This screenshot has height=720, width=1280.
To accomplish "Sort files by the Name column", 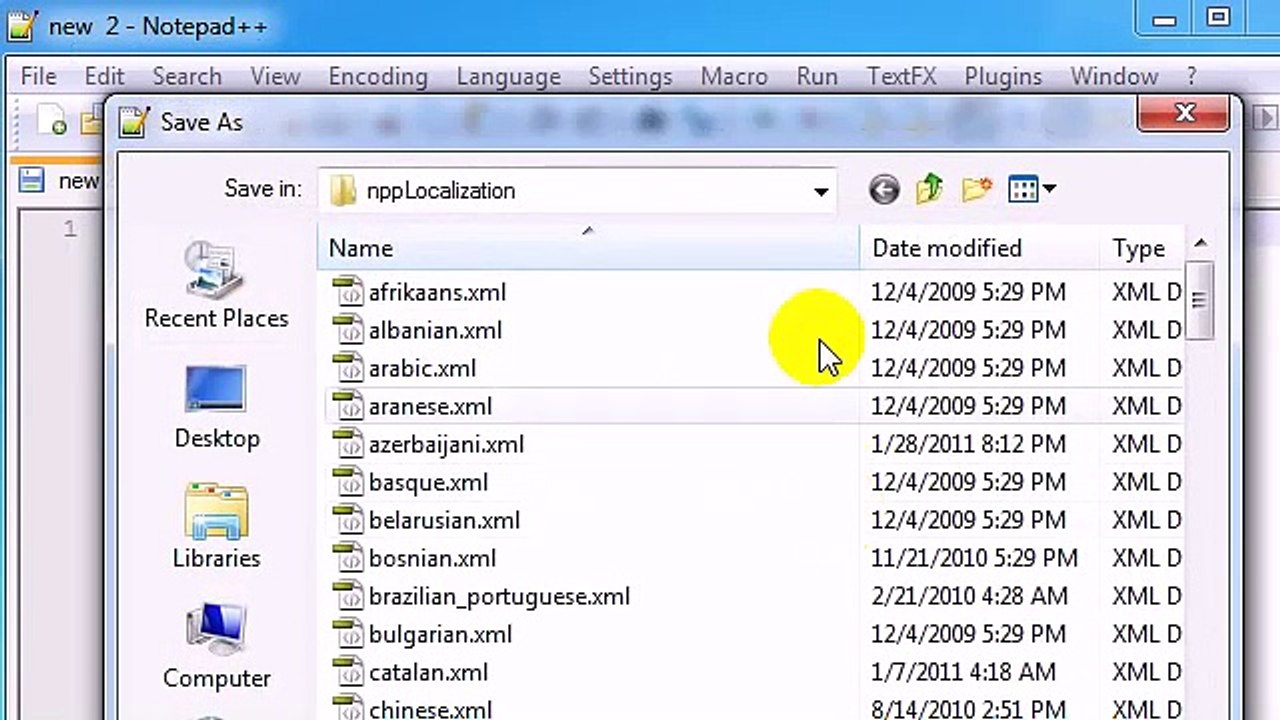I will pos(588,248).
